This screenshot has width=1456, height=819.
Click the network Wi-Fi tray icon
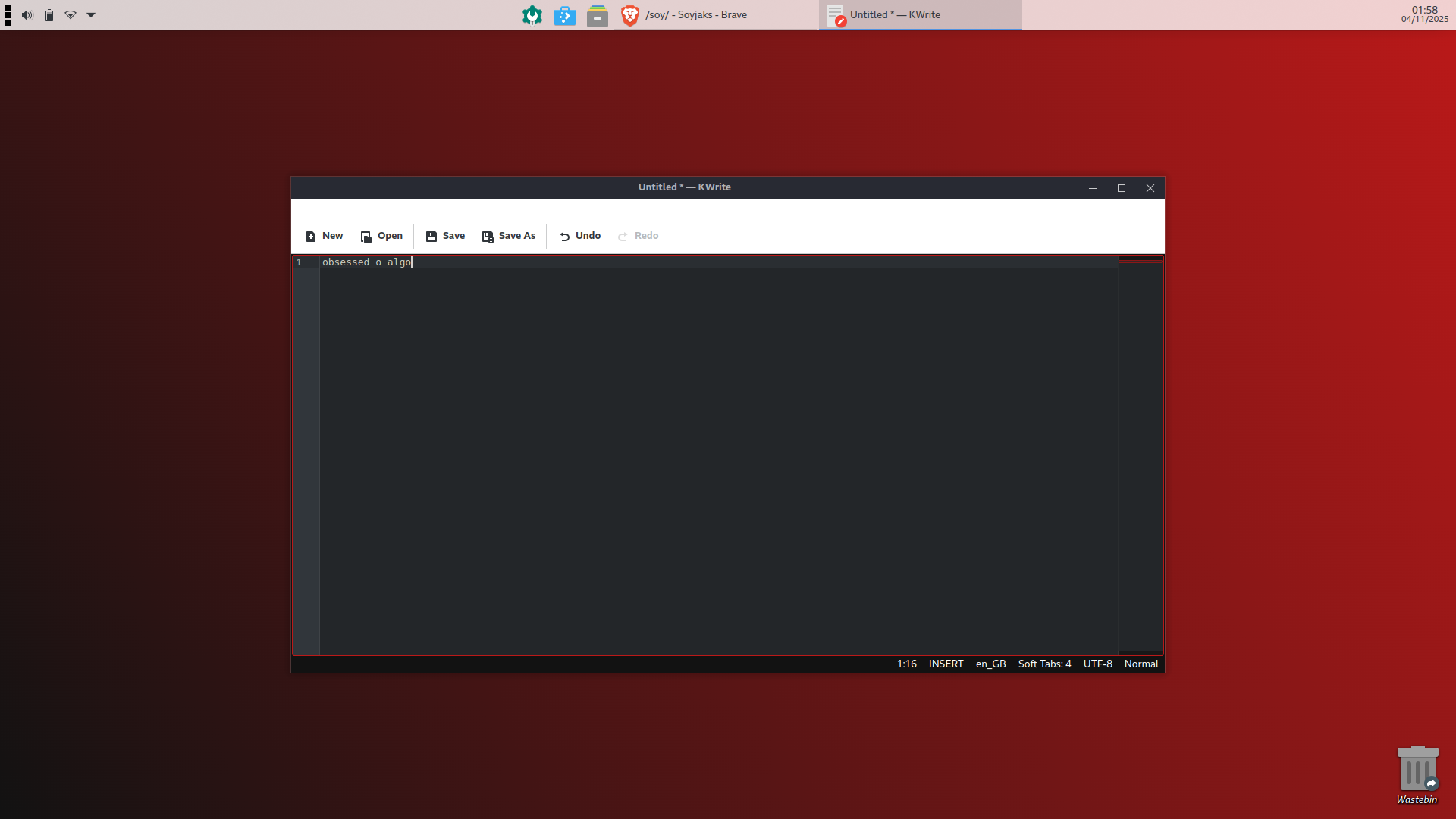(71, 15)
